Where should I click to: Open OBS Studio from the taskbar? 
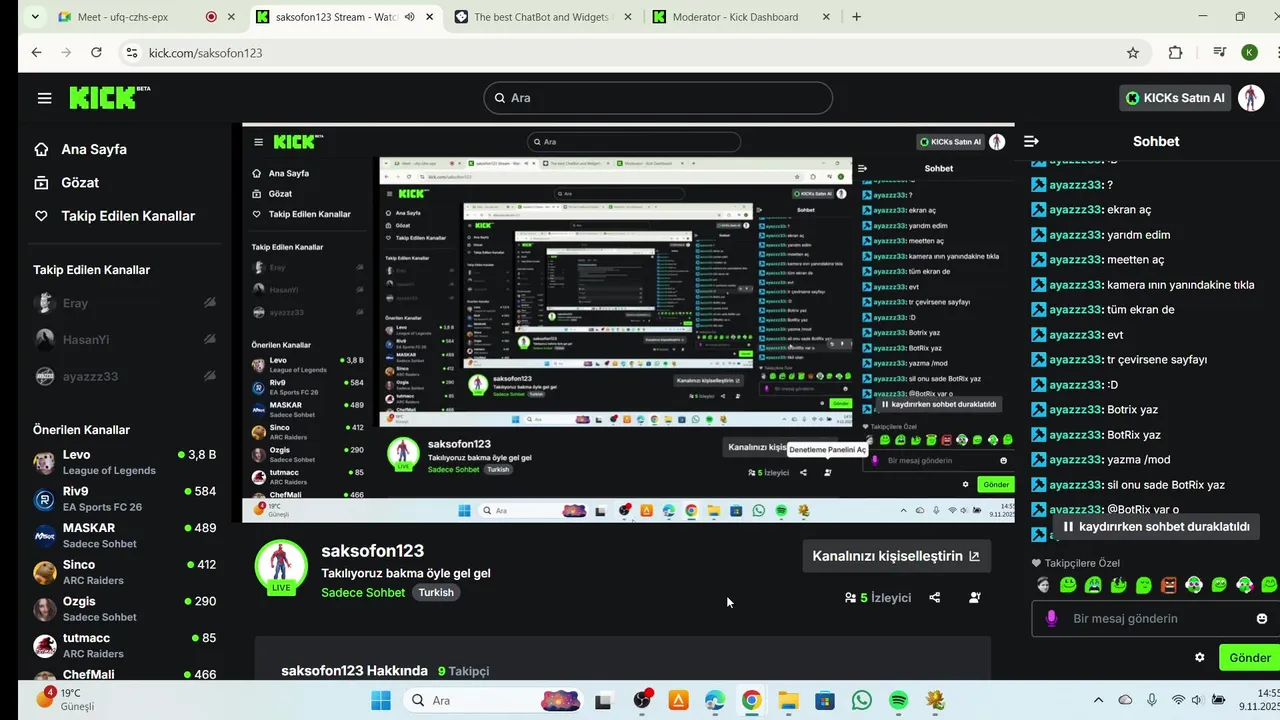coord(641,700)
